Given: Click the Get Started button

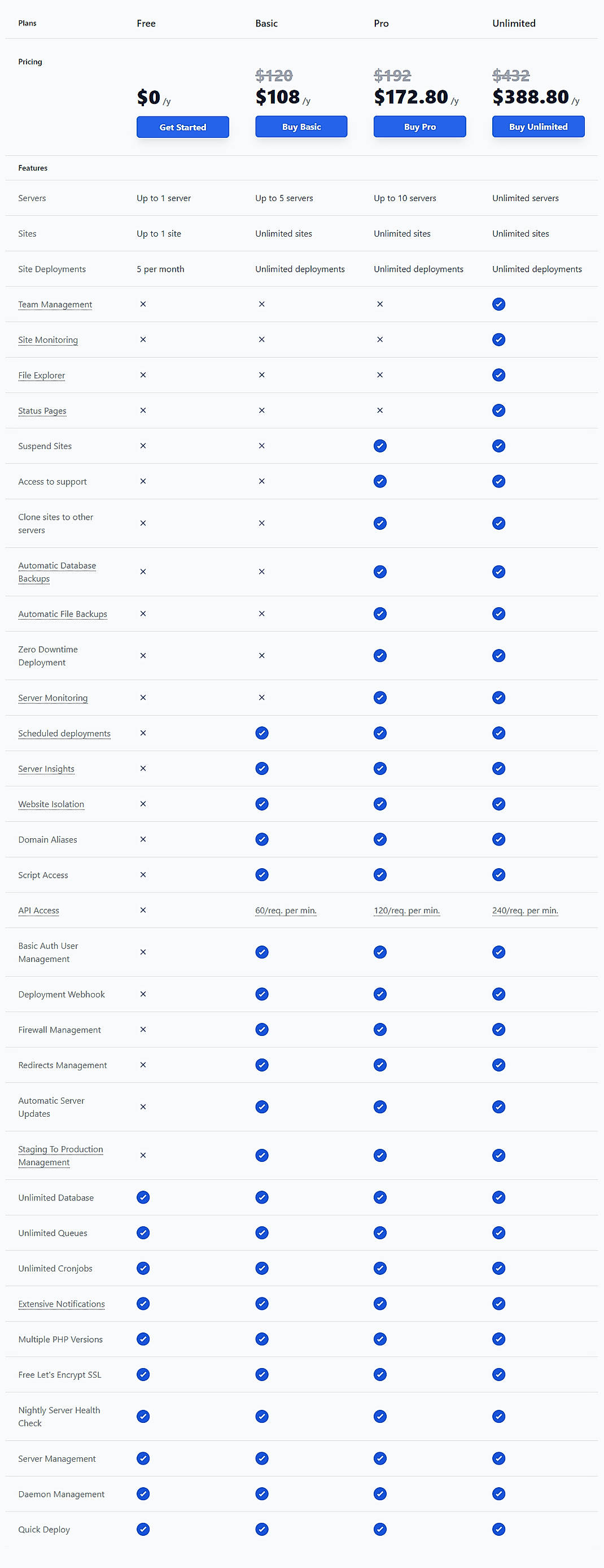Looking at the screenshot, I should 182,127.
